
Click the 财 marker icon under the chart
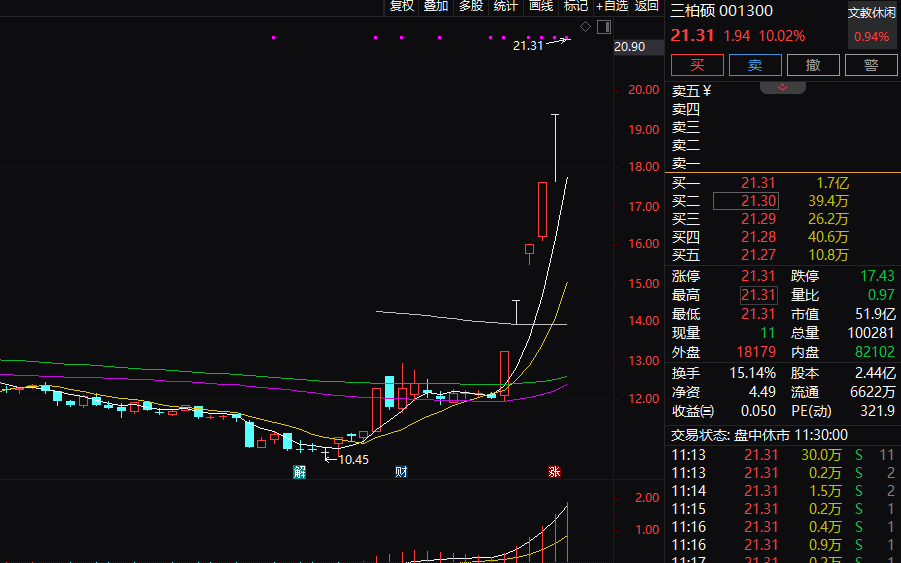coord(401,472)
